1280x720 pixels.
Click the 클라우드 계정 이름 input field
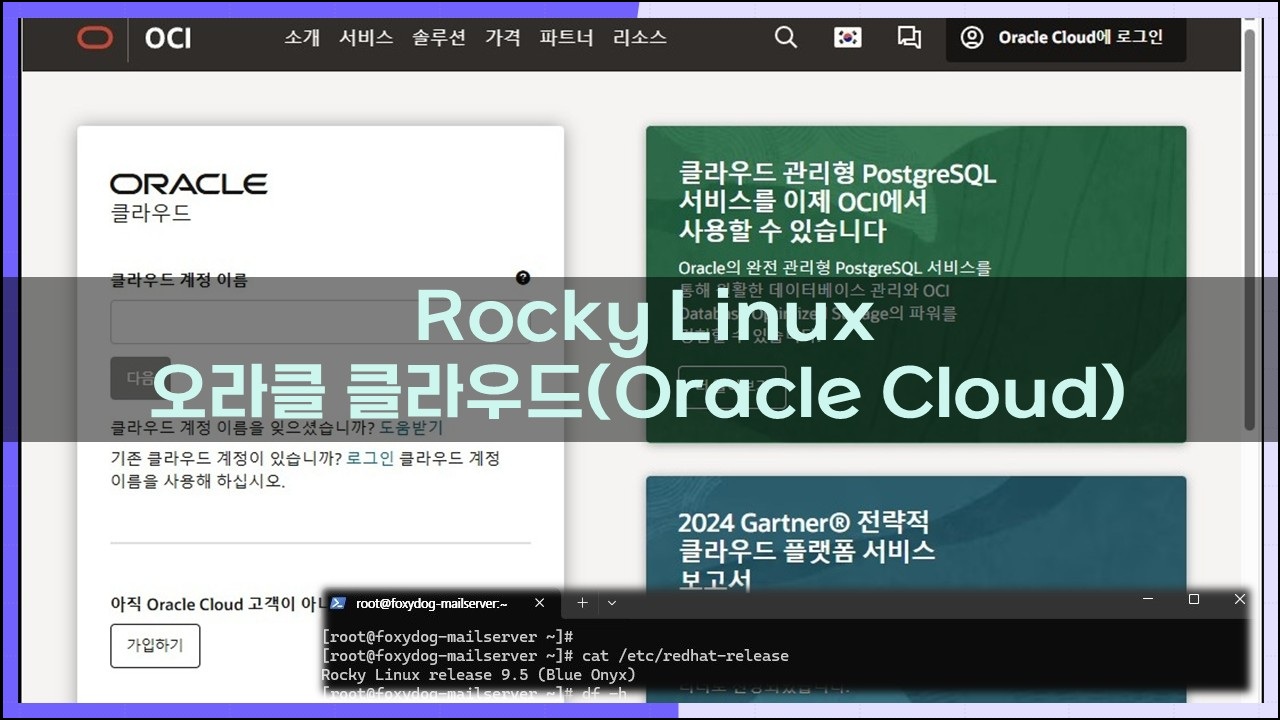[x=320, y=322]
